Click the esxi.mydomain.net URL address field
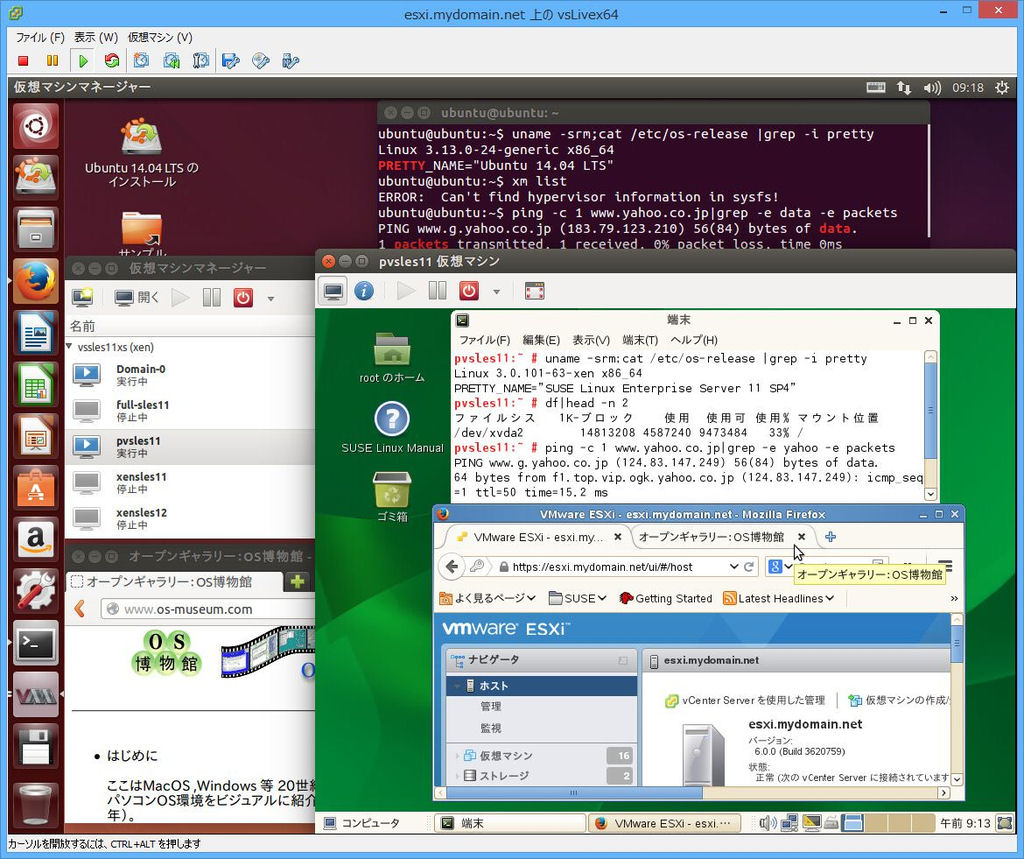 [613, 567]
